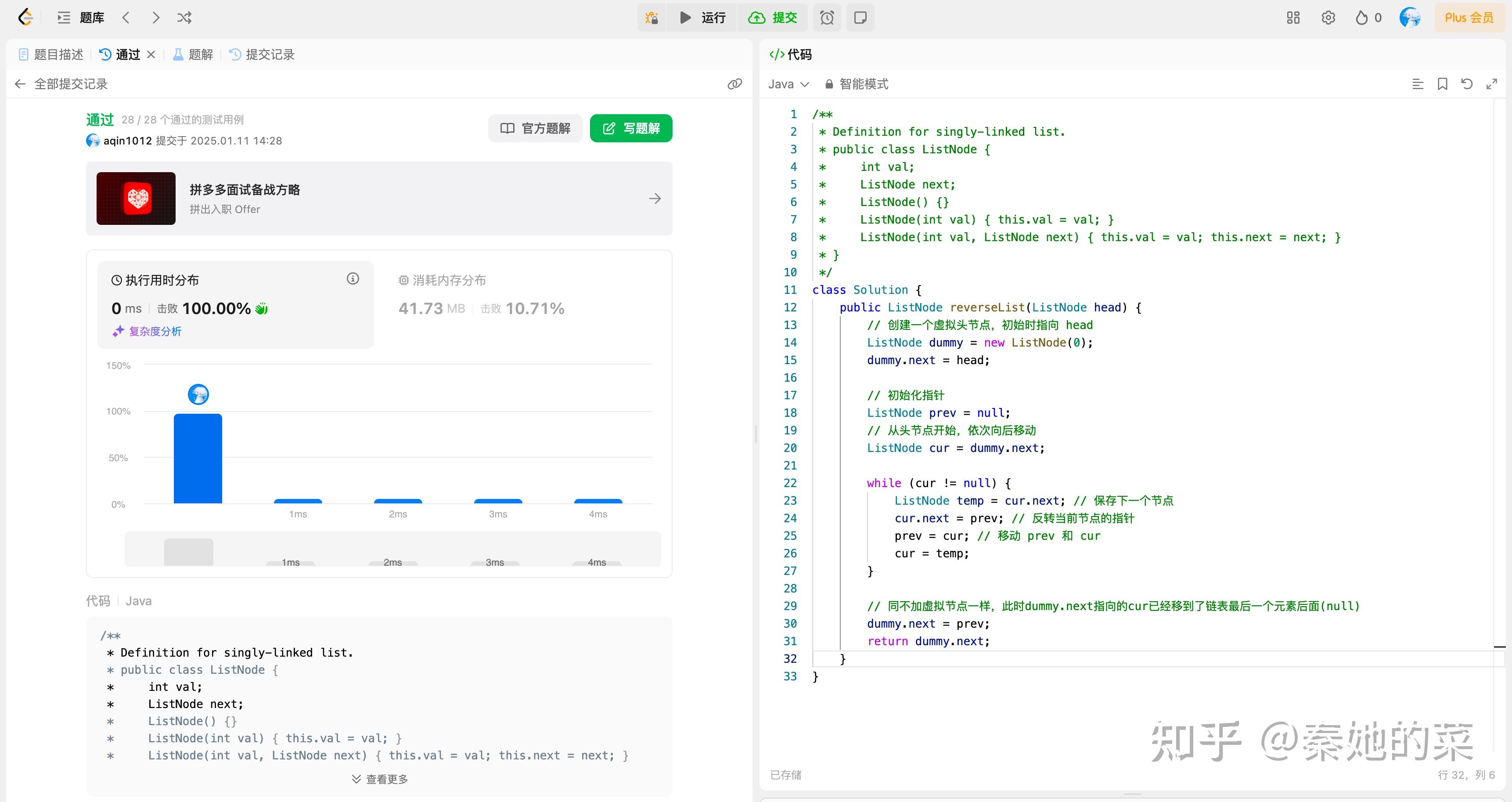Format code with the align icon

(x=1418, y=84)
